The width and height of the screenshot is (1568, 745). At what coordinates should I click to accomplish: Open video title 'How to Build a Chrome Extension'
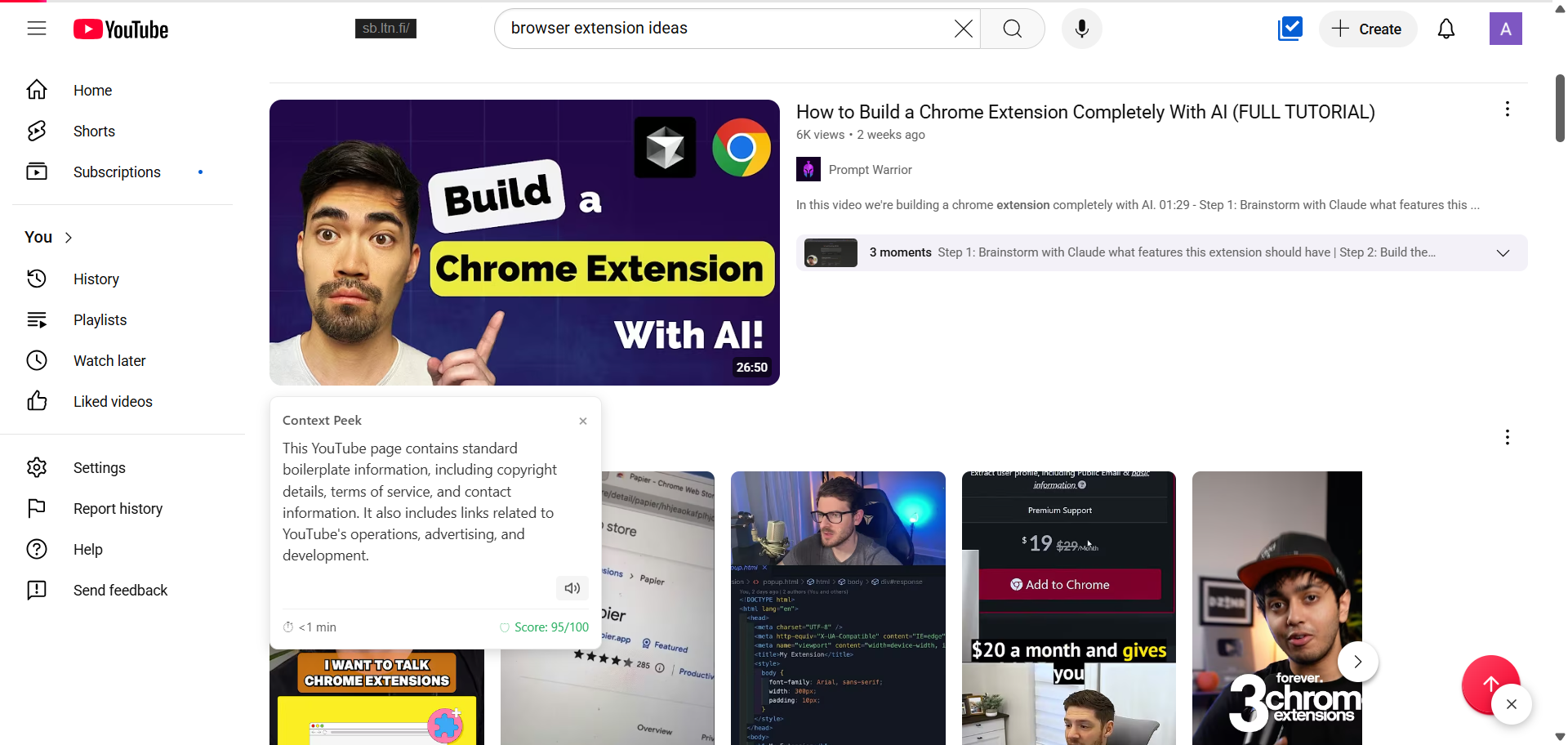(1085, 112)
